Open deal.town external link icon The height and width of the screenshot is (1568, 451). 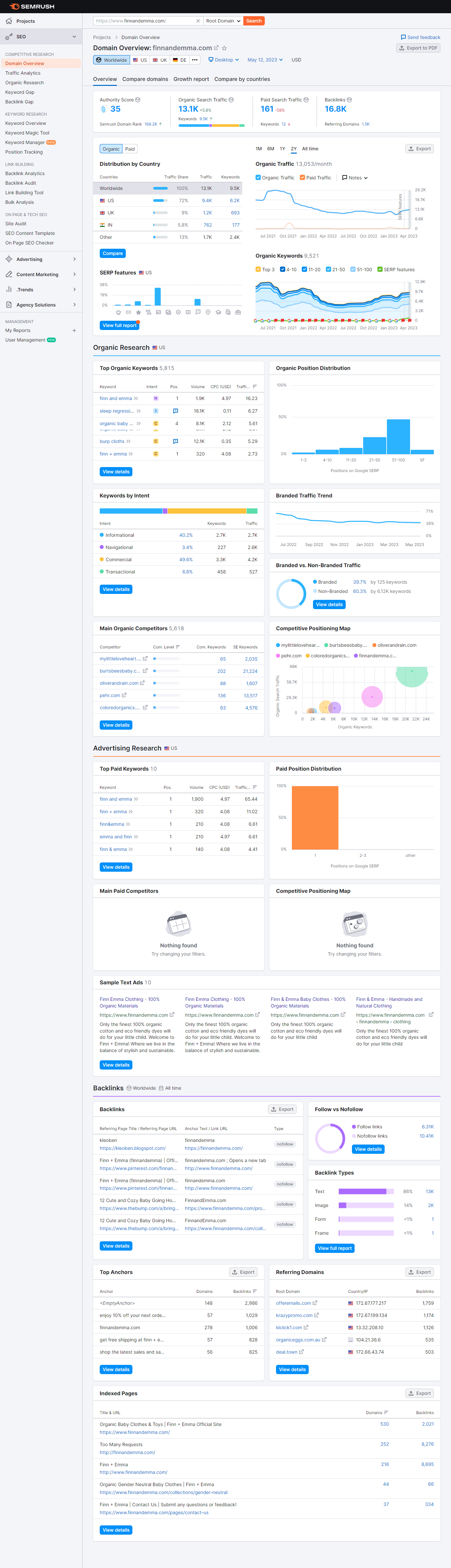pos(301,1351)
